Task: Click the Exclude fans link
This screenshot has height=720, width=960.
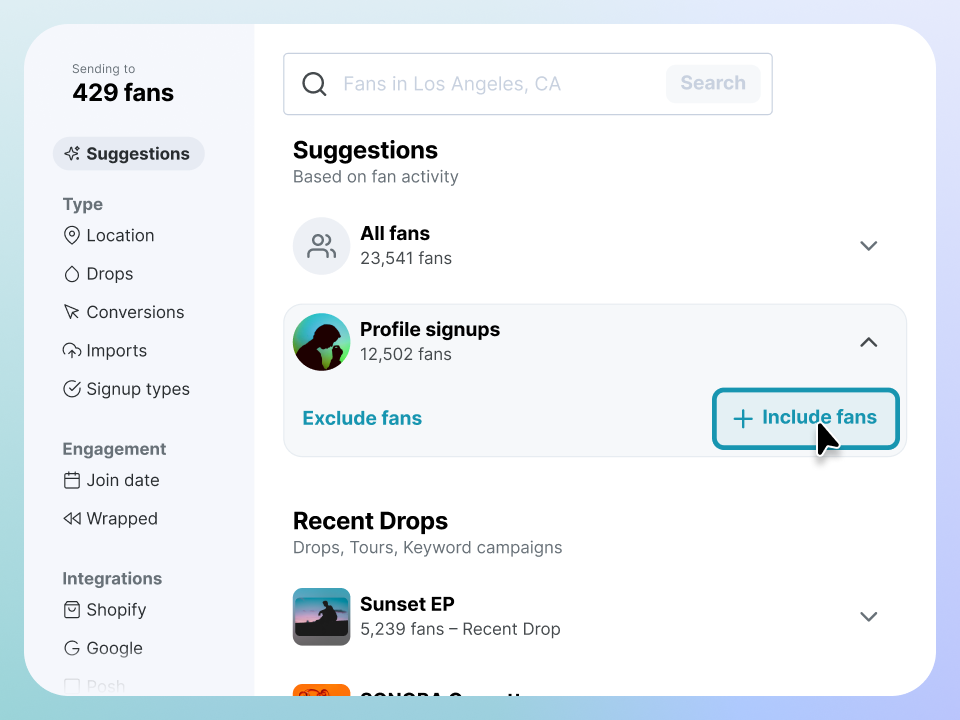Action: coord(362,418)
